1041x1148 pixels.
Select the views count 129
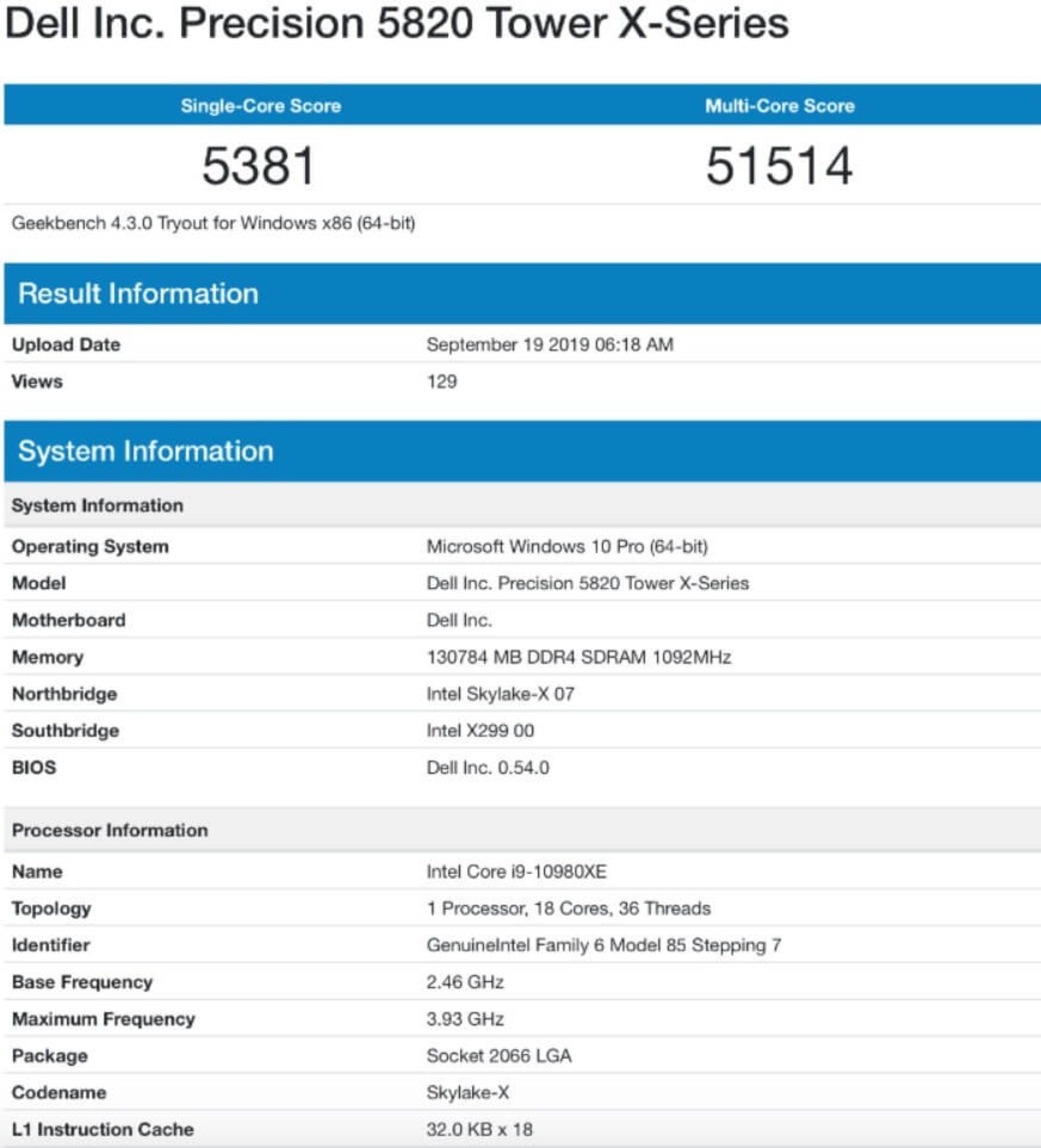point(442,382)
